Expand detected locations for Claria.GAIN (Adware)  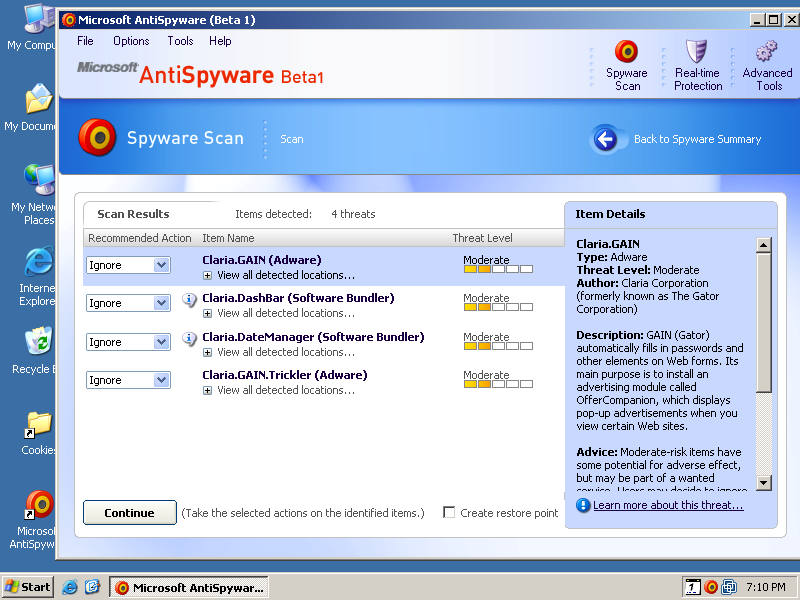[207, 276]
